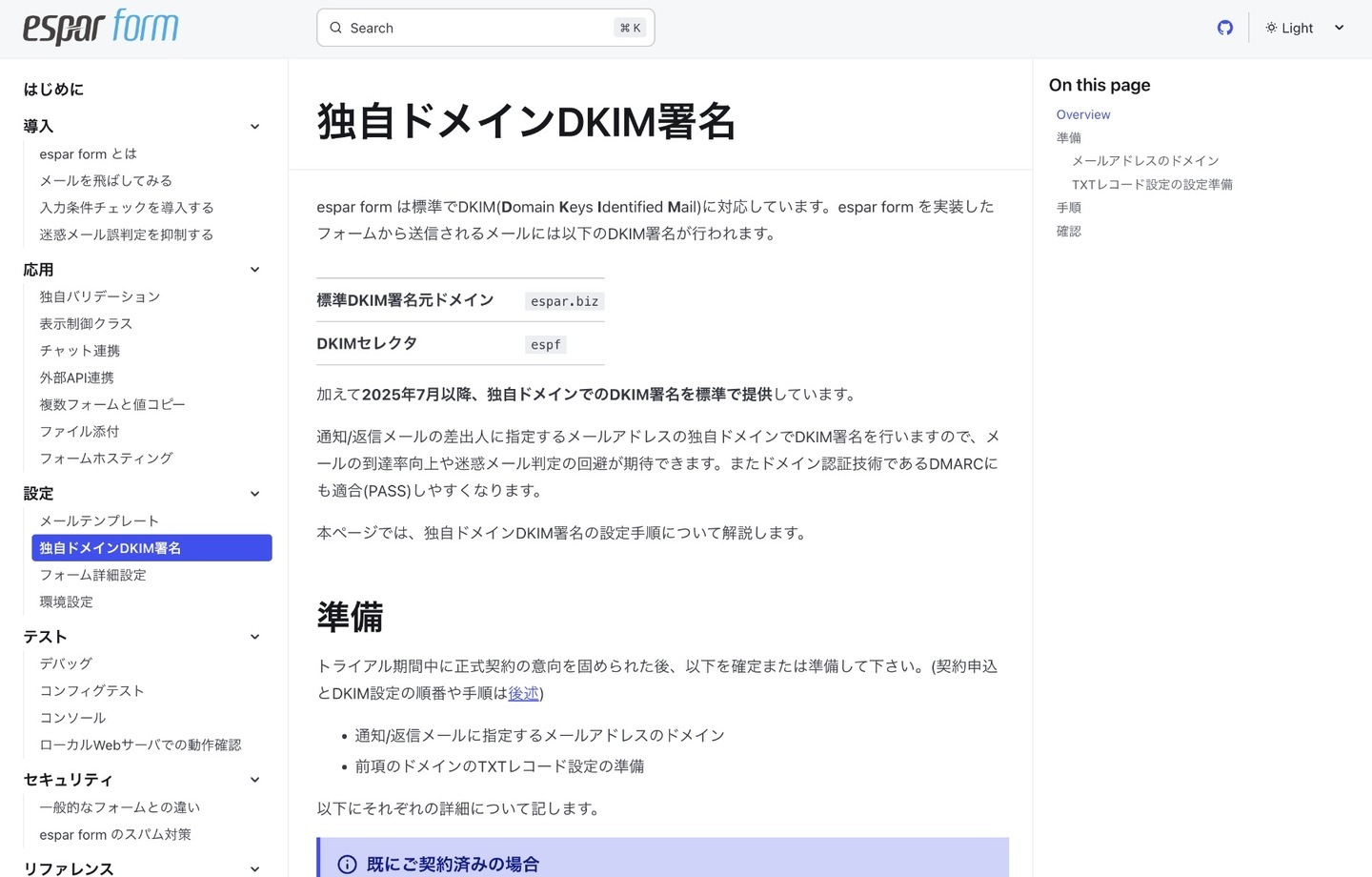Open the コンソール page
Image resolution: width=1372 pixels, height=877 pixels.
click(x=72, y=718)
